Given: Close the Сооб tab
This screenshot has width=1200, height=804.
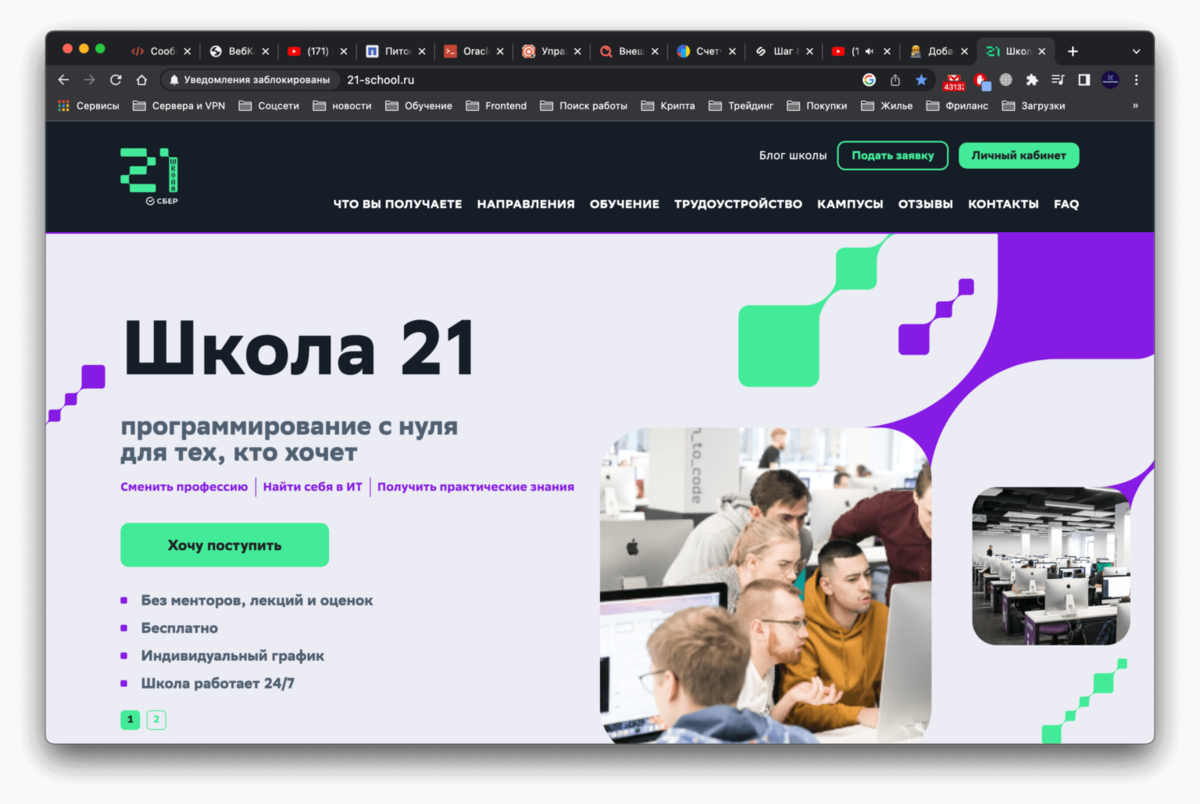Looking at the screenshot, I should [x=187, y=51].
